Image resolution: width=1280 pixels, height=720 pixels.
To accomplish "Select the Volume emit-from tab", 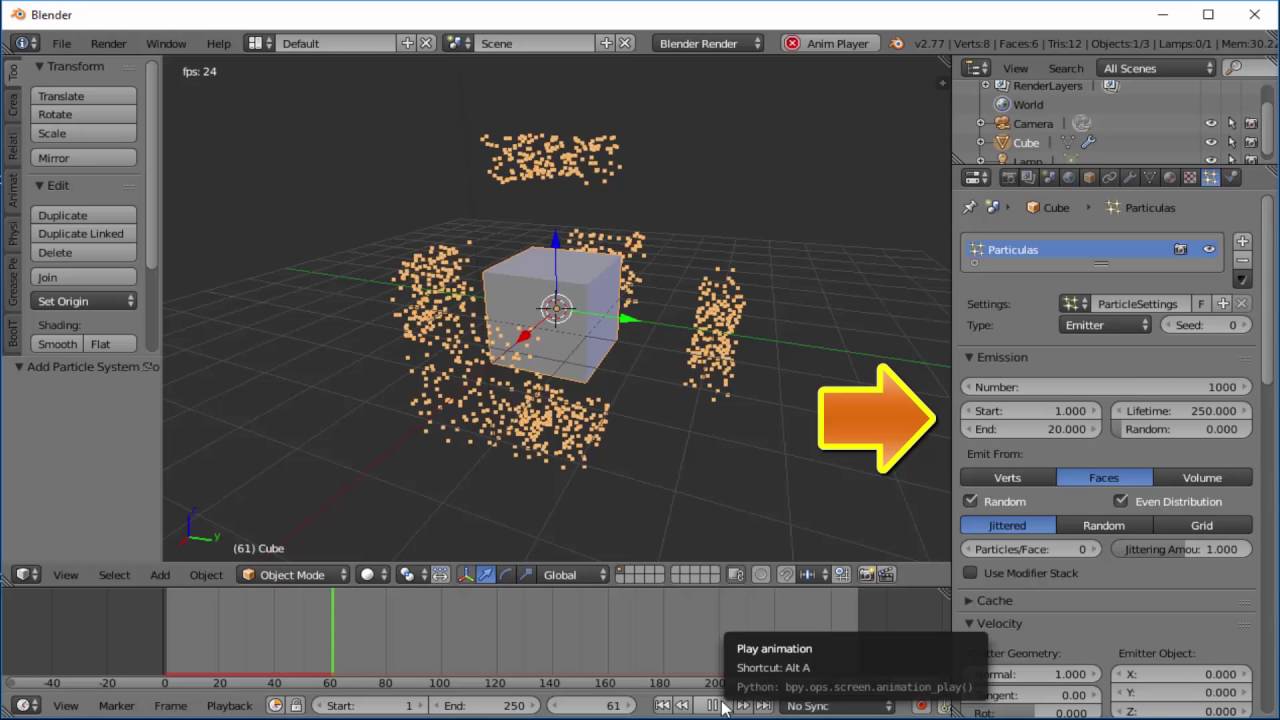I will (x=1202, y=477).
